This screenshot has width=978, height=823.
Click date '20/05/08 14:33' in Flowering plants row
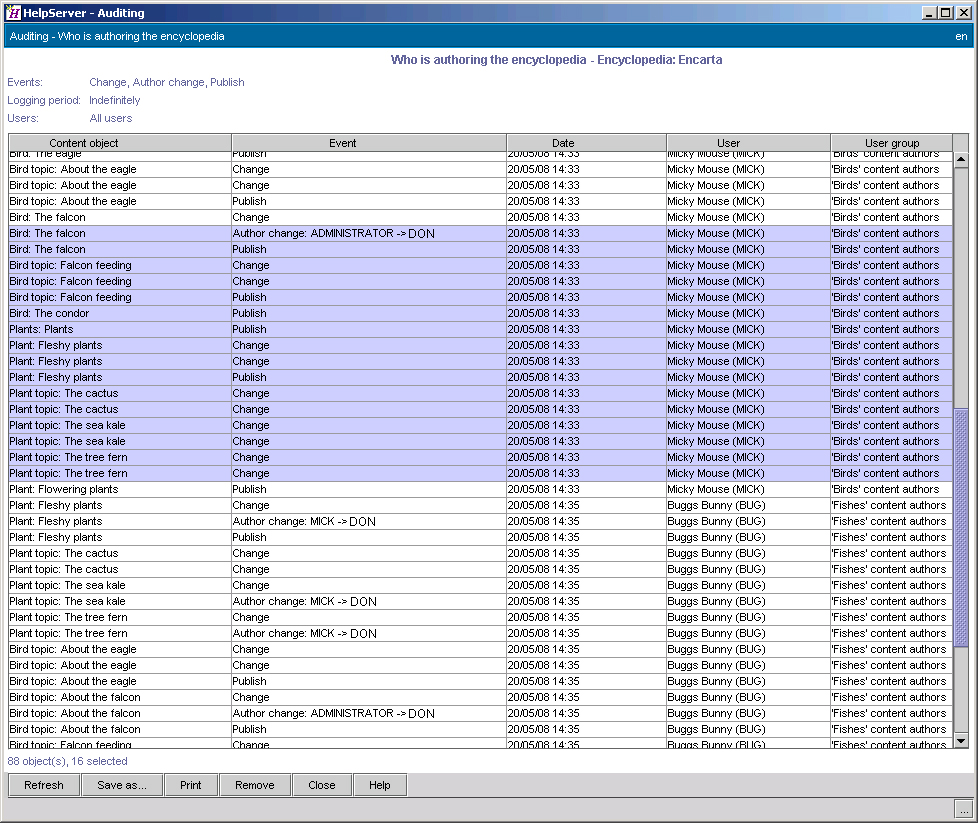coord(543,489)
